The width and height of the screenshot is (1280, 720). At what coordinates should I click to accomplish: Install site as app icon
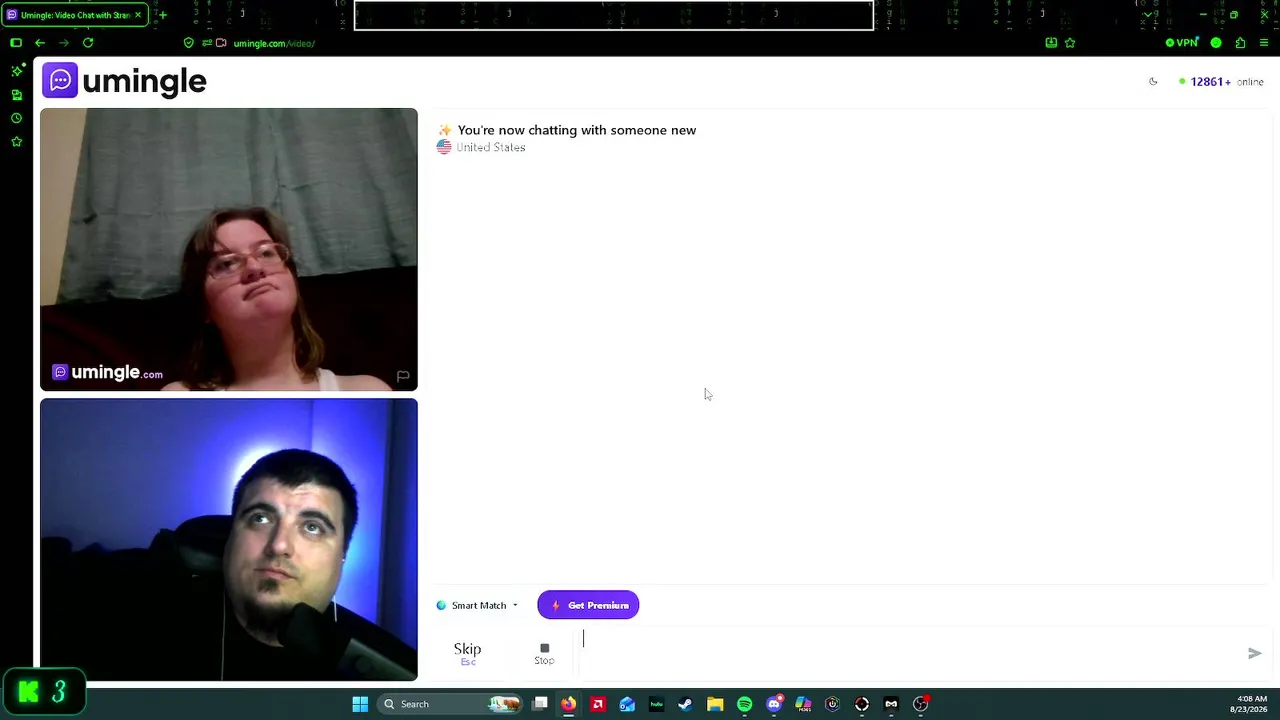click(1051, 43)
